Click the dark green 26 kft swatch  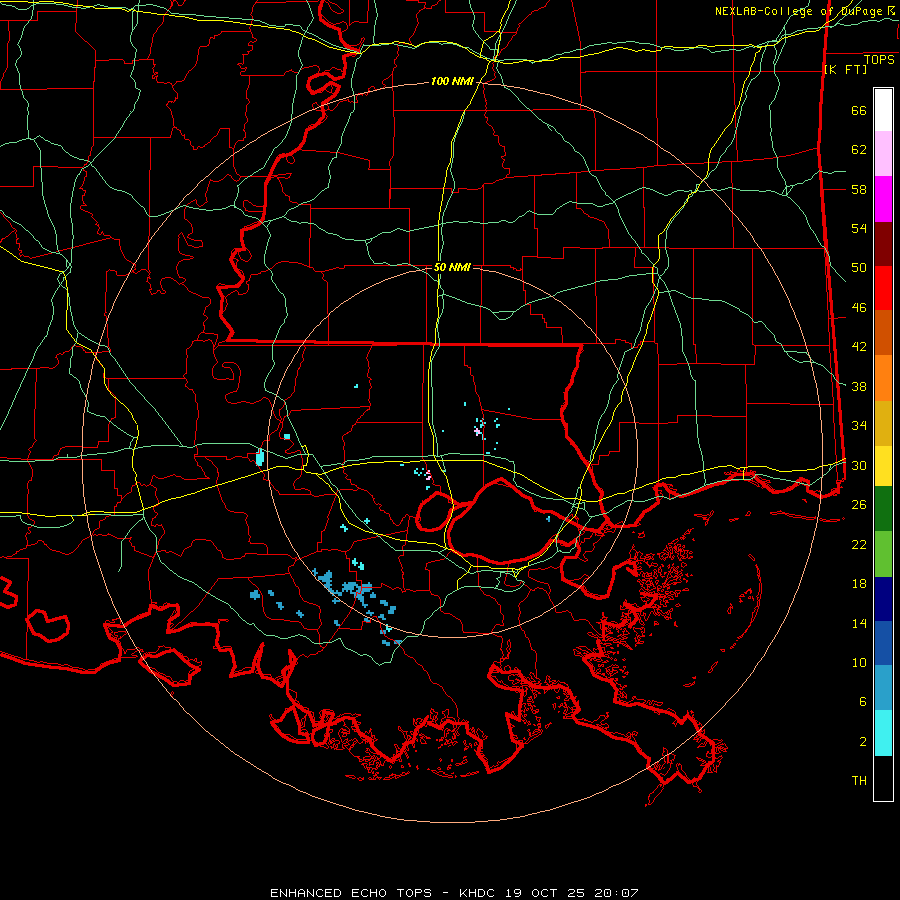tap(883, 509)
